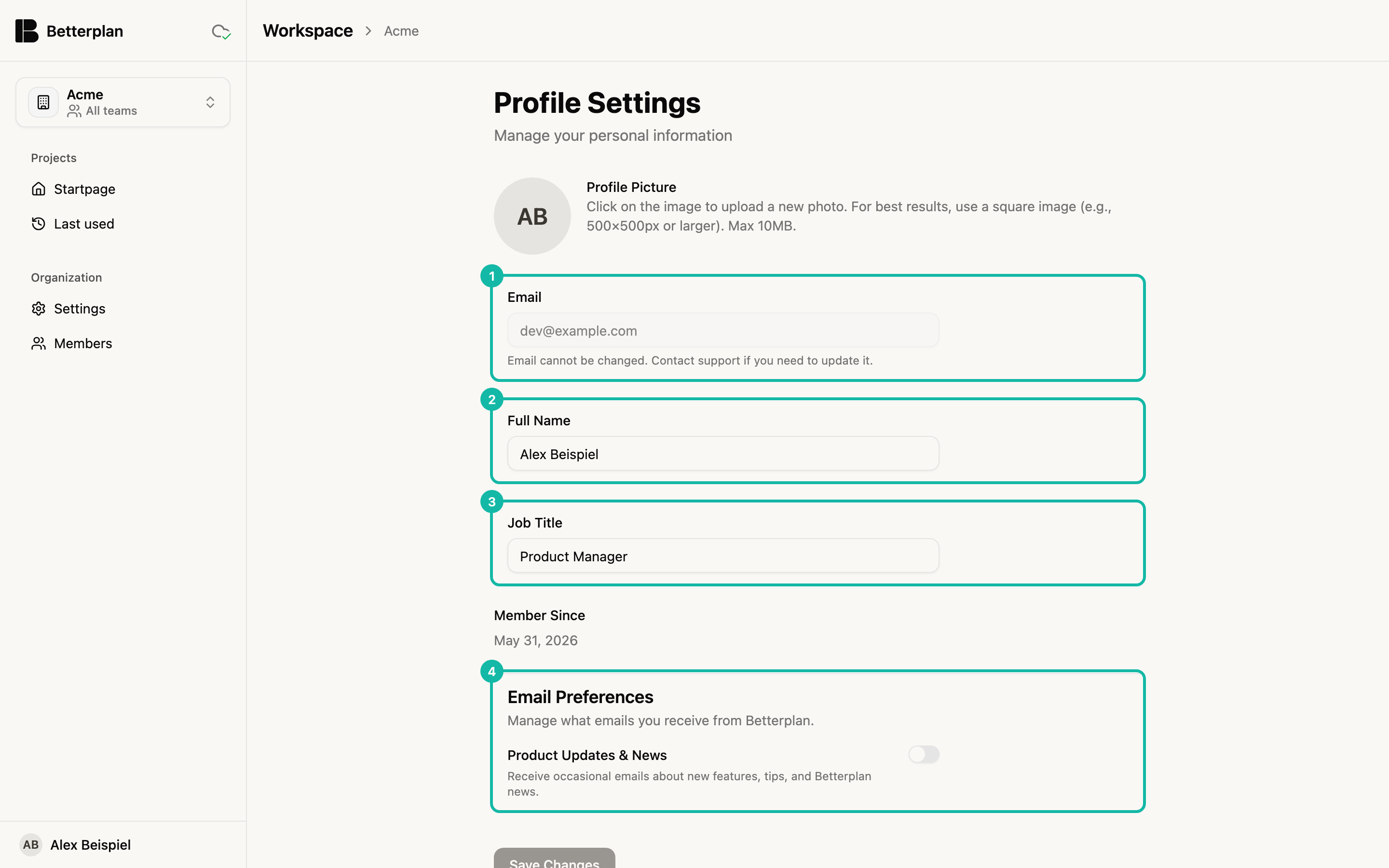Screen dimensions: 1389x868
Task: Click the 'Manage your personal information' subtitle
Action: coord(613,136)
